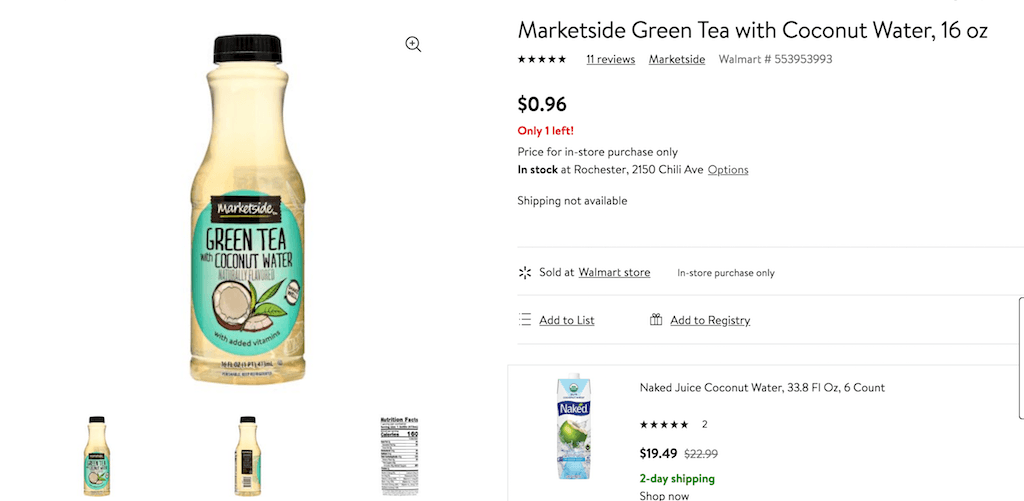The width and height of the screenshot is (1024, 501).
Task: Click the Add to List text link
Action: [x=567, y=320]
